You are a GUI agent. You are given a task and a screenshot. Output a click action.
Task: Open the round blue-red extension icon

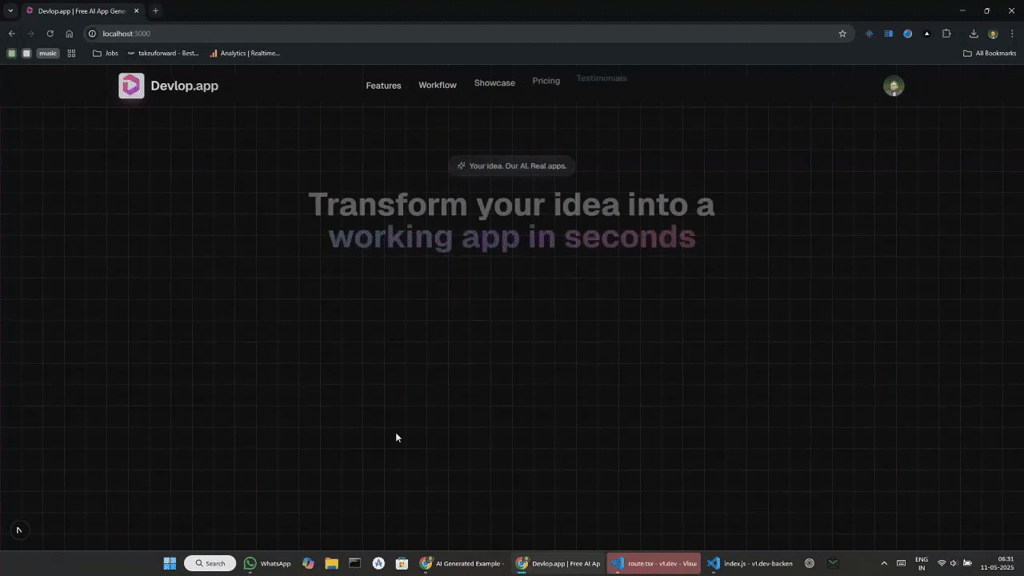click(908, 34)
